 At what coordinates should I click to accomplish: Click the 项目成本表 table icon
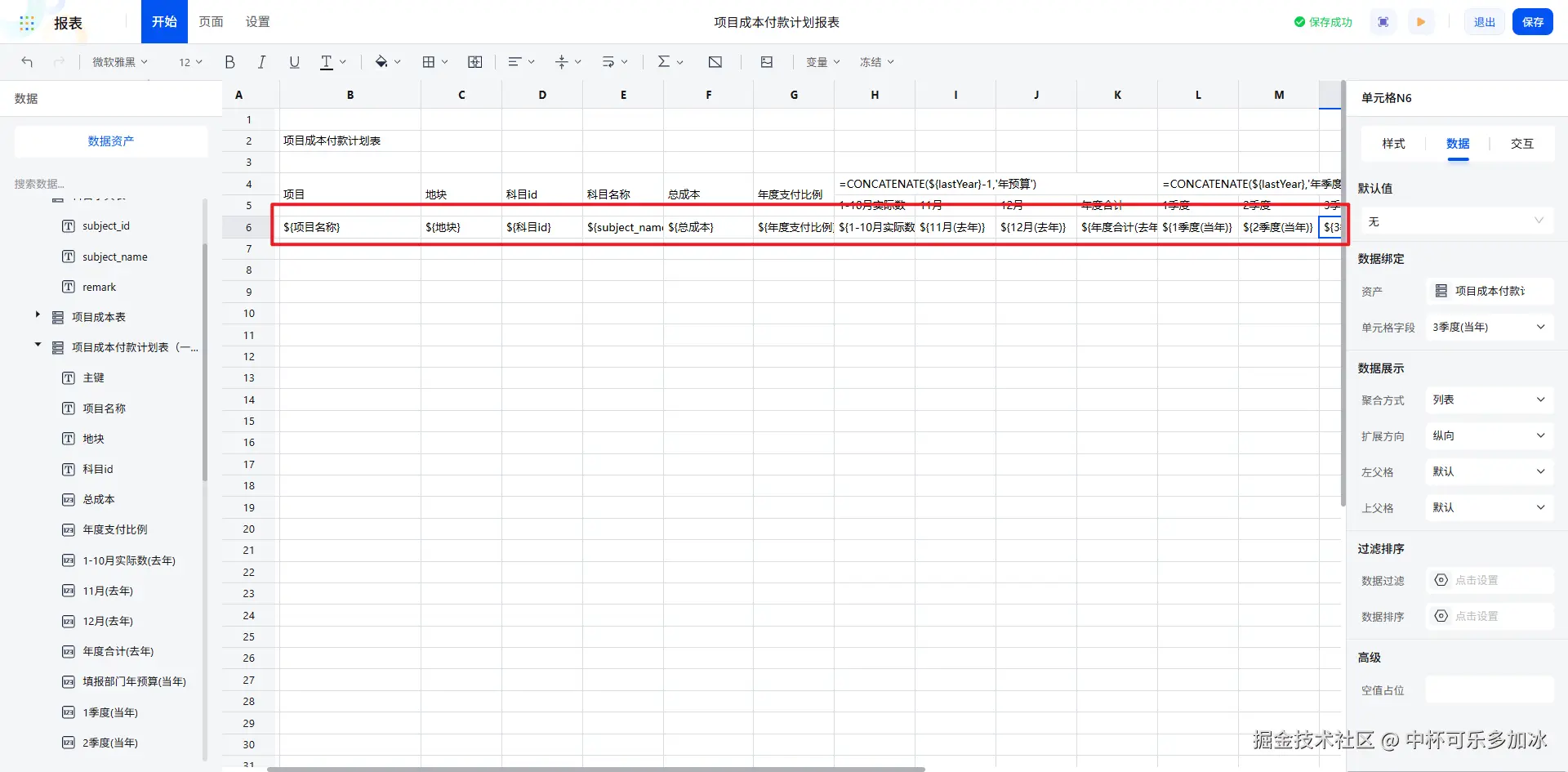58,317
